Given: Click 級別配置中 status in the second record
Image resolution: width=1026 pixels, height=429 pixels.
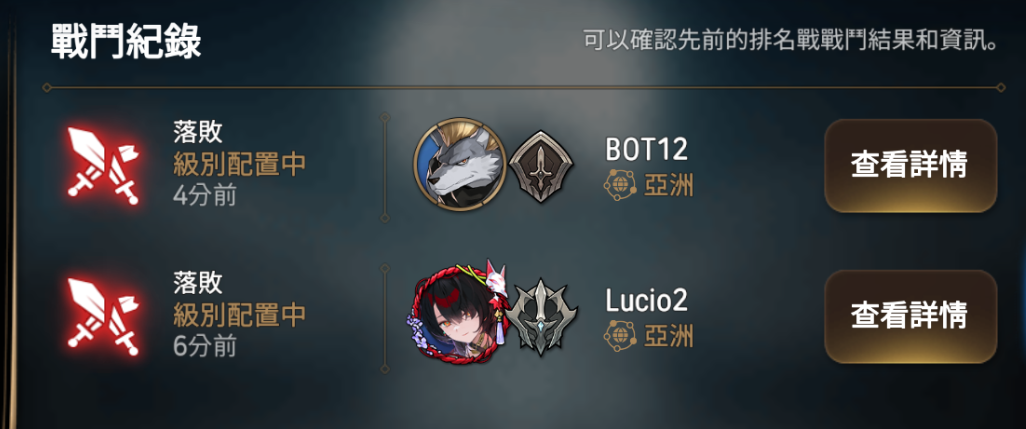Looking at the screenshot, I should (x=239, y=315).
